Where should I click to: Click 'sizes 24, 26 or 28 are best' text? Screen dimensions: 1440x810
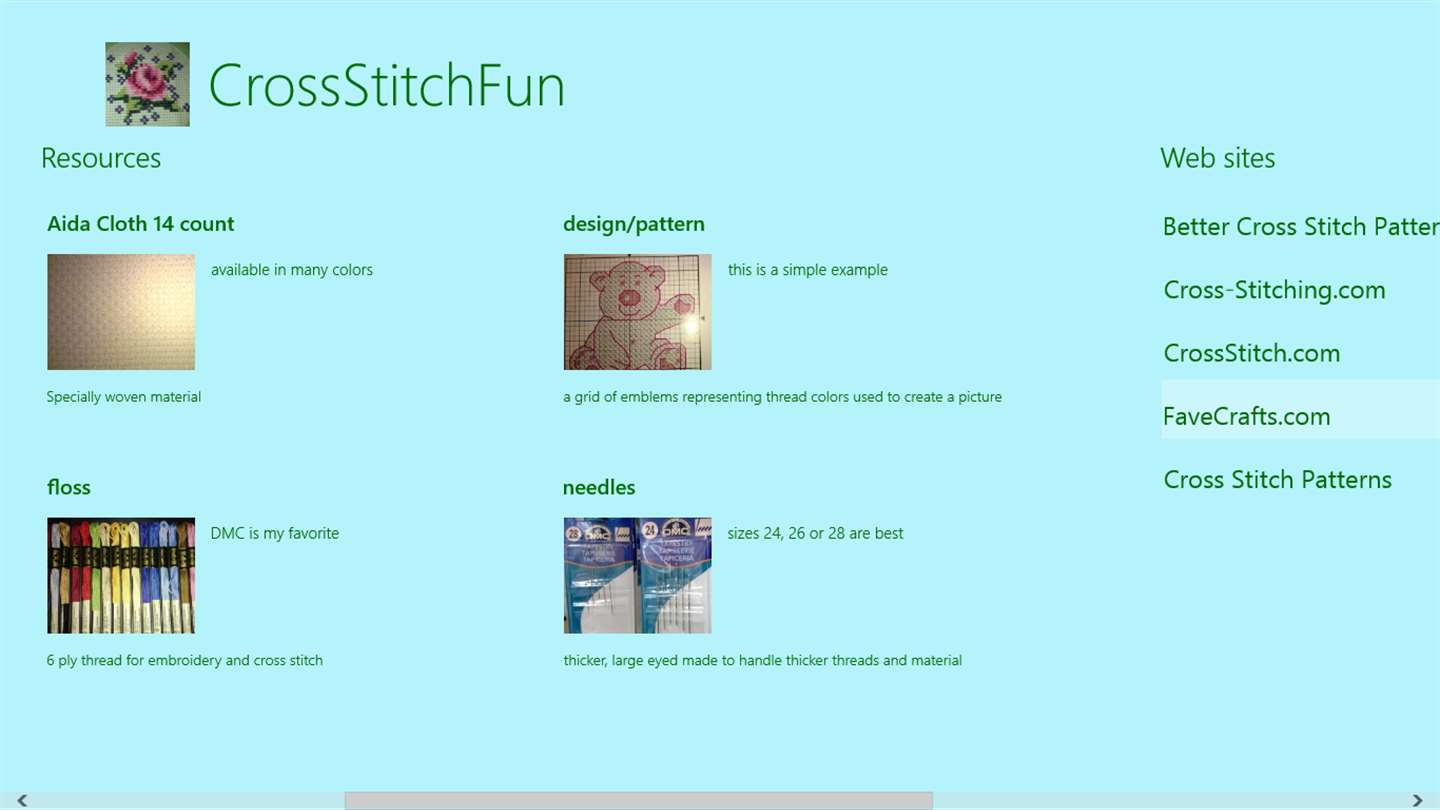pyautogui.click(x=816, y=533)
